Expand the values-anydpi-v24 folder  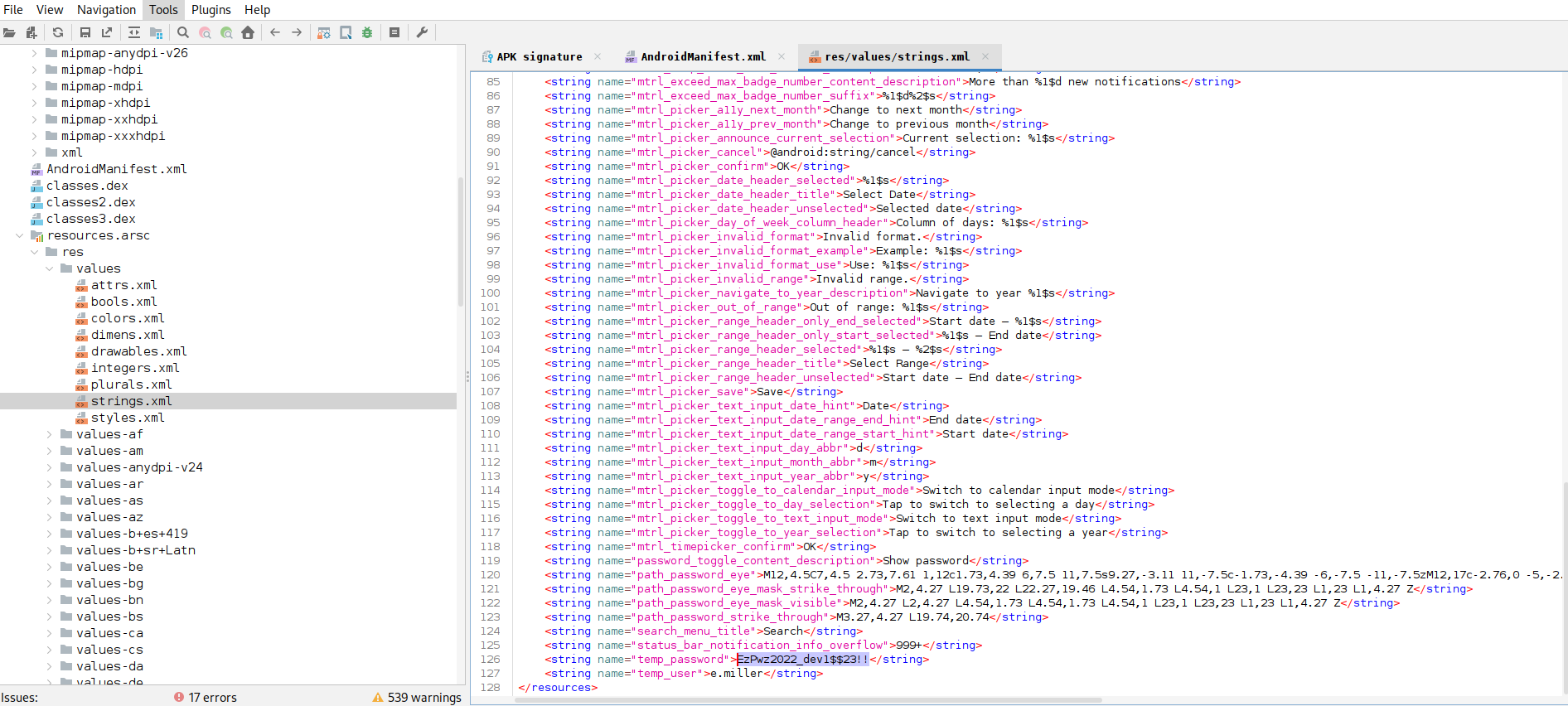point(49,467)
